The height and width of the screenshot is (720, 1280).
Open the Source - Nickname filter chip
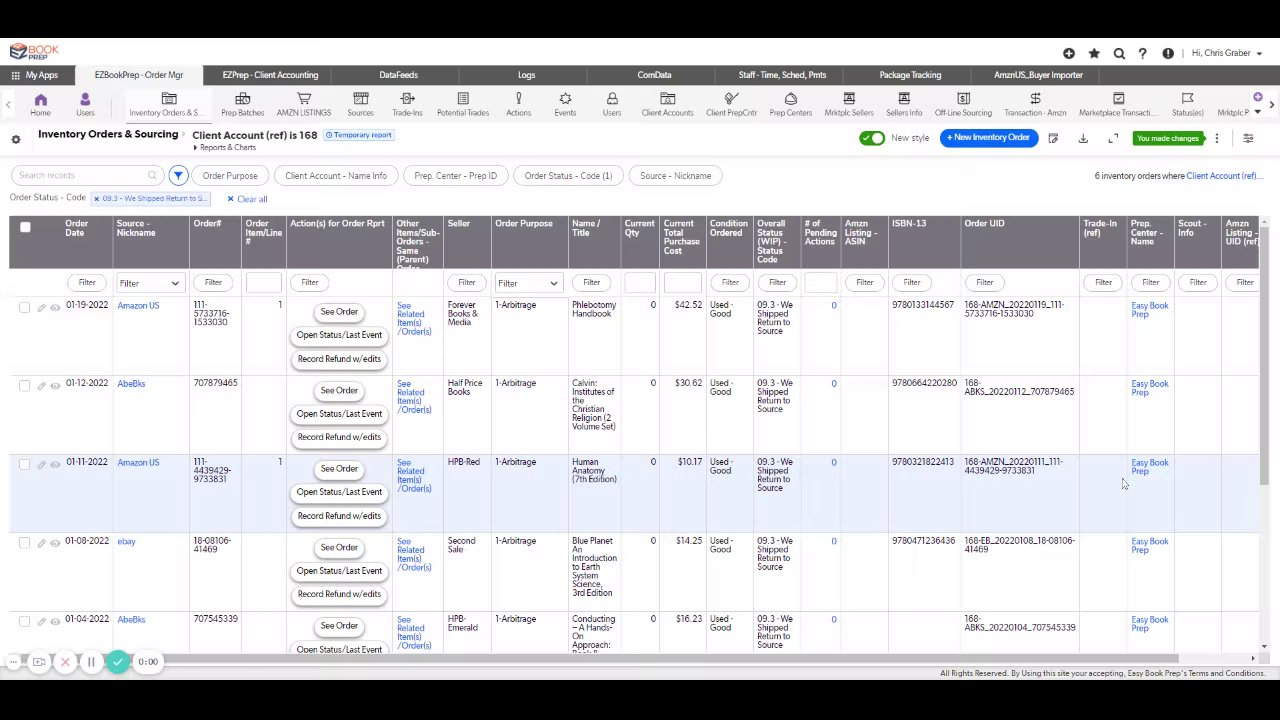[675, 176]
